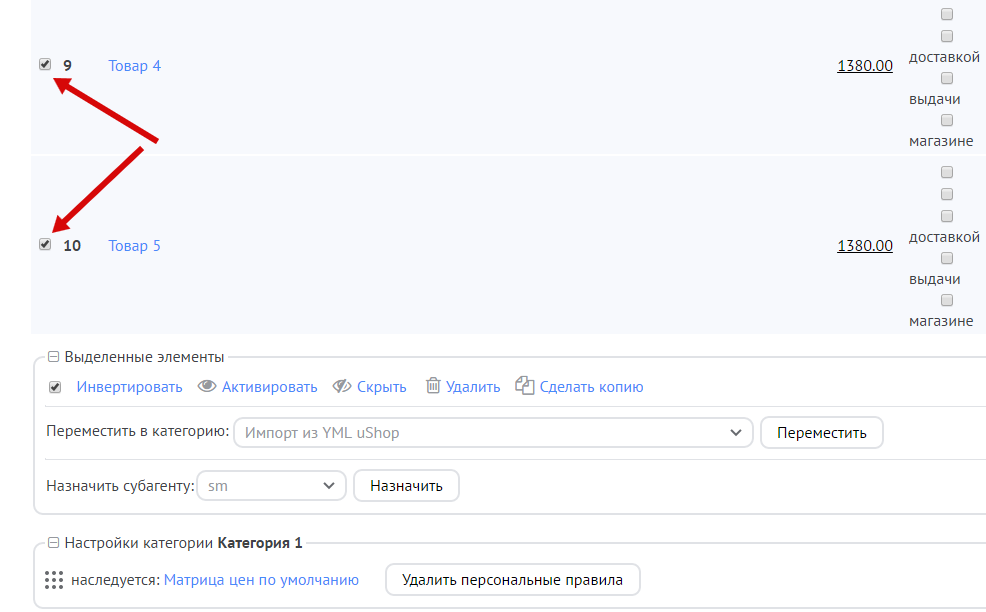
Task: Click Удалить персональные правила button
Action: [512, 580]
